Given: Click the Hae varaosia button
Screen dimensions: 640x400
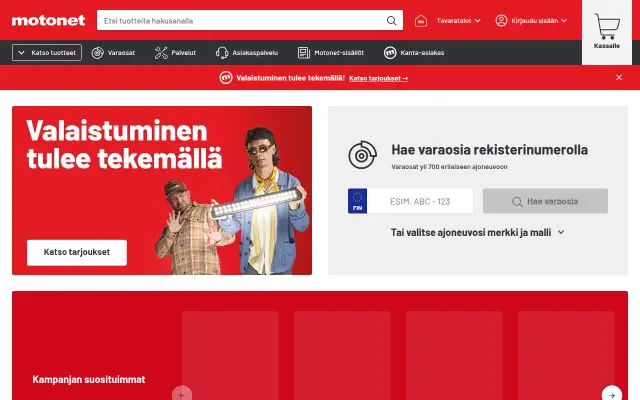Looking at the screenshot, I should tap(545, 201).
